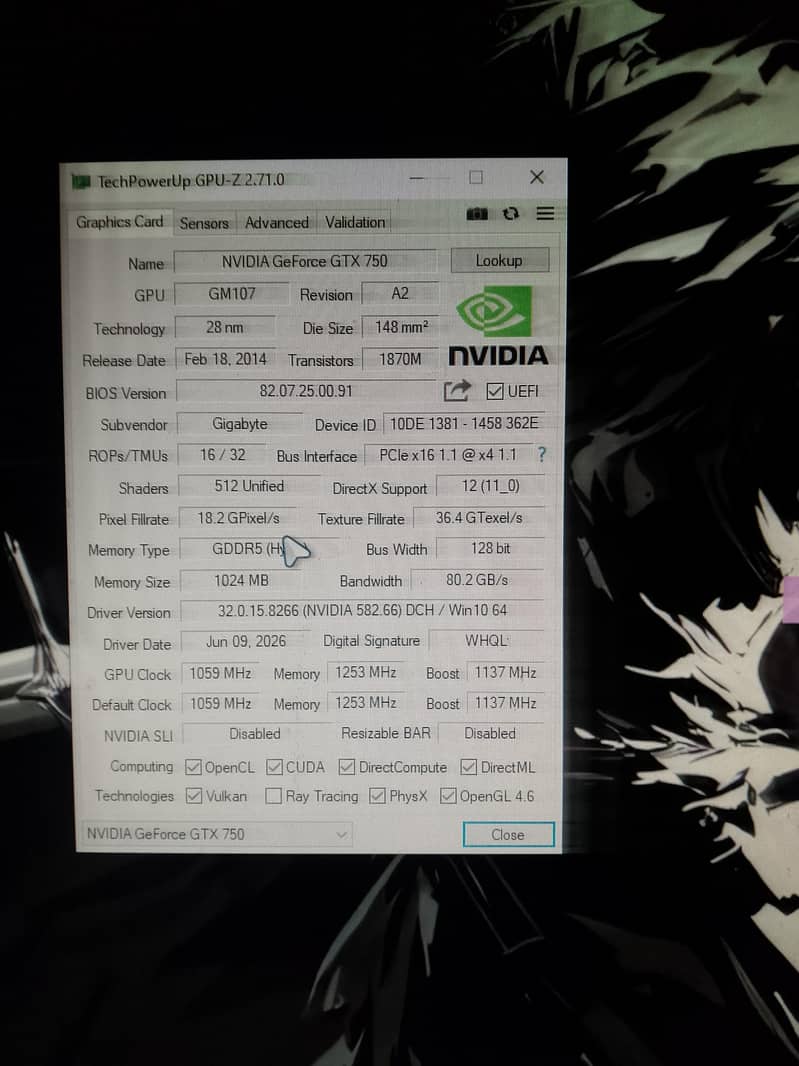
Task: Click the GPU field showing GM107
Action: click(232, 294)
